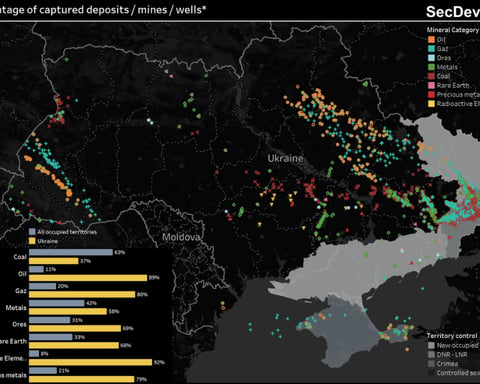The height and width of the screenshot is (384, 480).
Task: Click the Oil 11% occupied bar
Action: click(36, 269)
